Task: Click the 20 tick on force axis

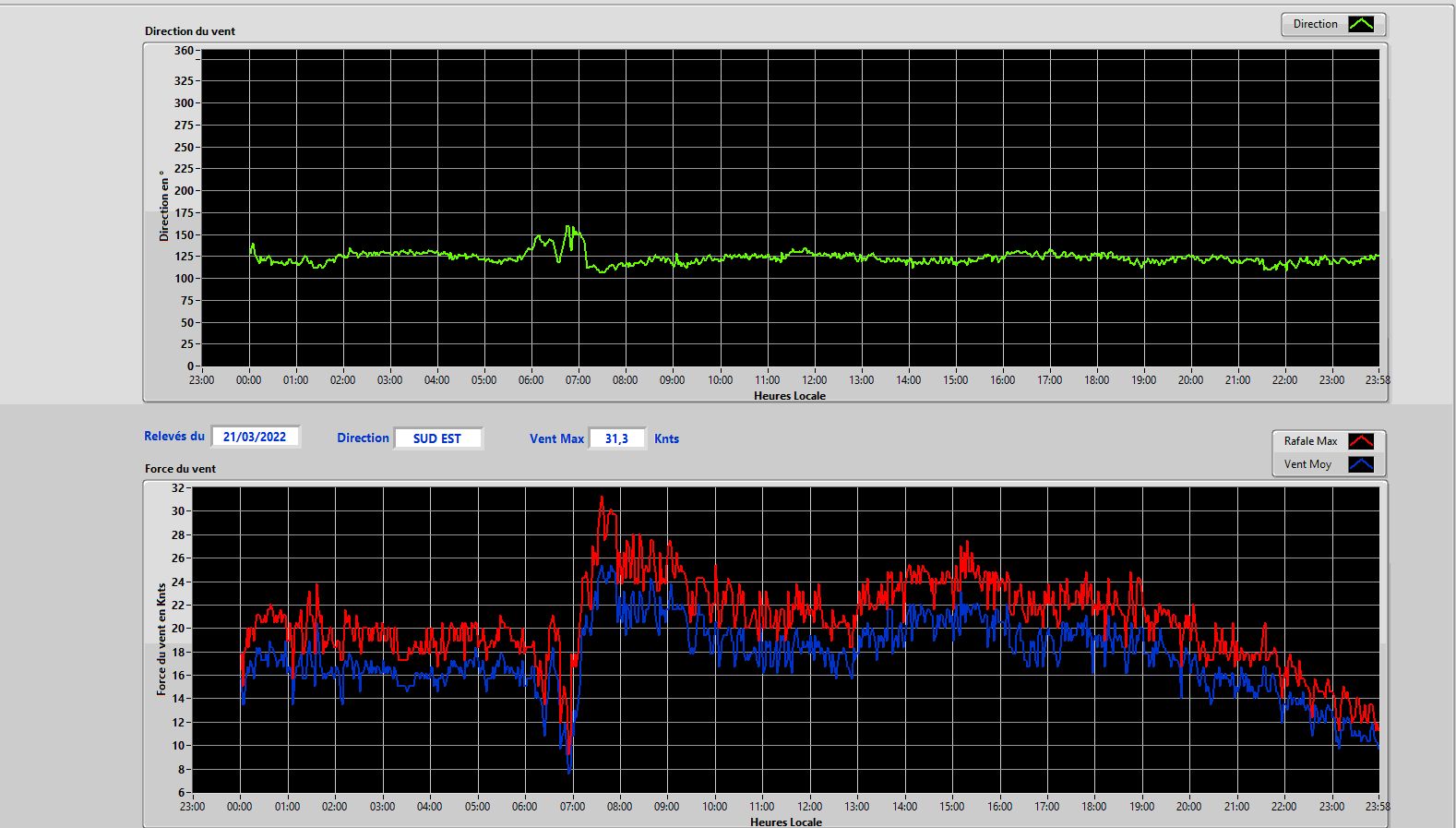Action: tap(178, 629)
